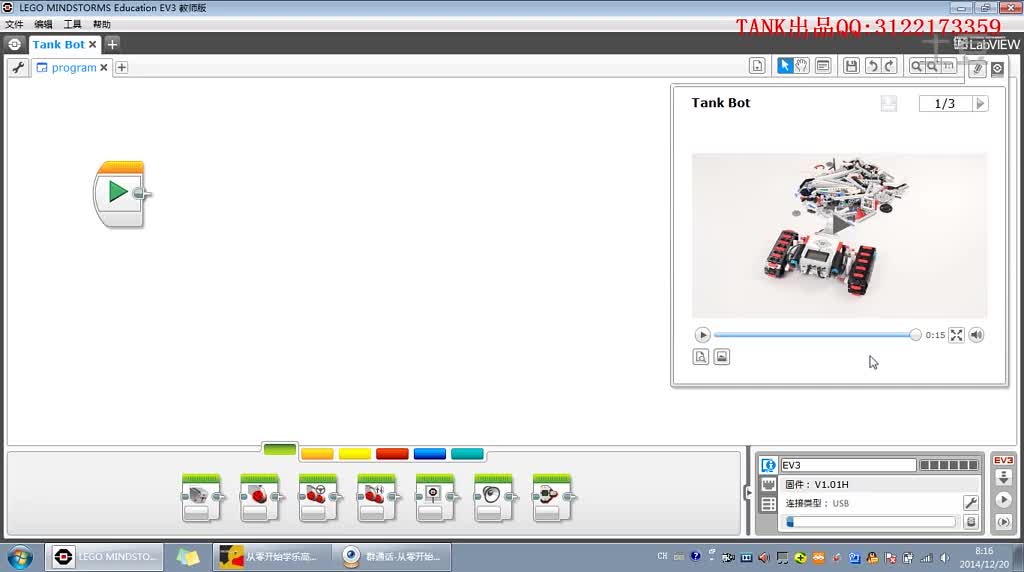Select the Move Steering block
The image size is (1024, 572).
318,498
